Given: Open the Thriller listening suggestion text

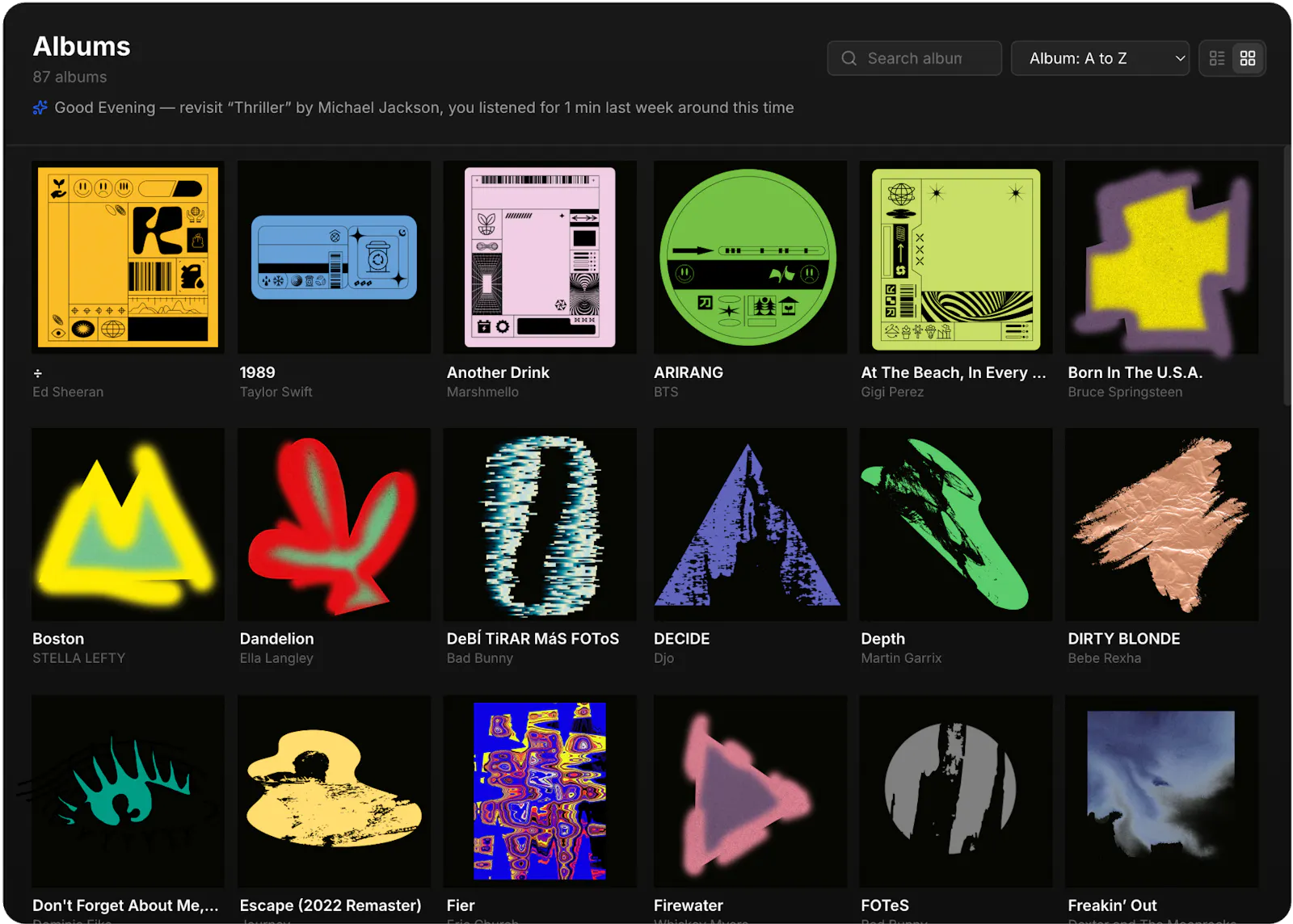Looking at the screenshot, I should 424,107.
